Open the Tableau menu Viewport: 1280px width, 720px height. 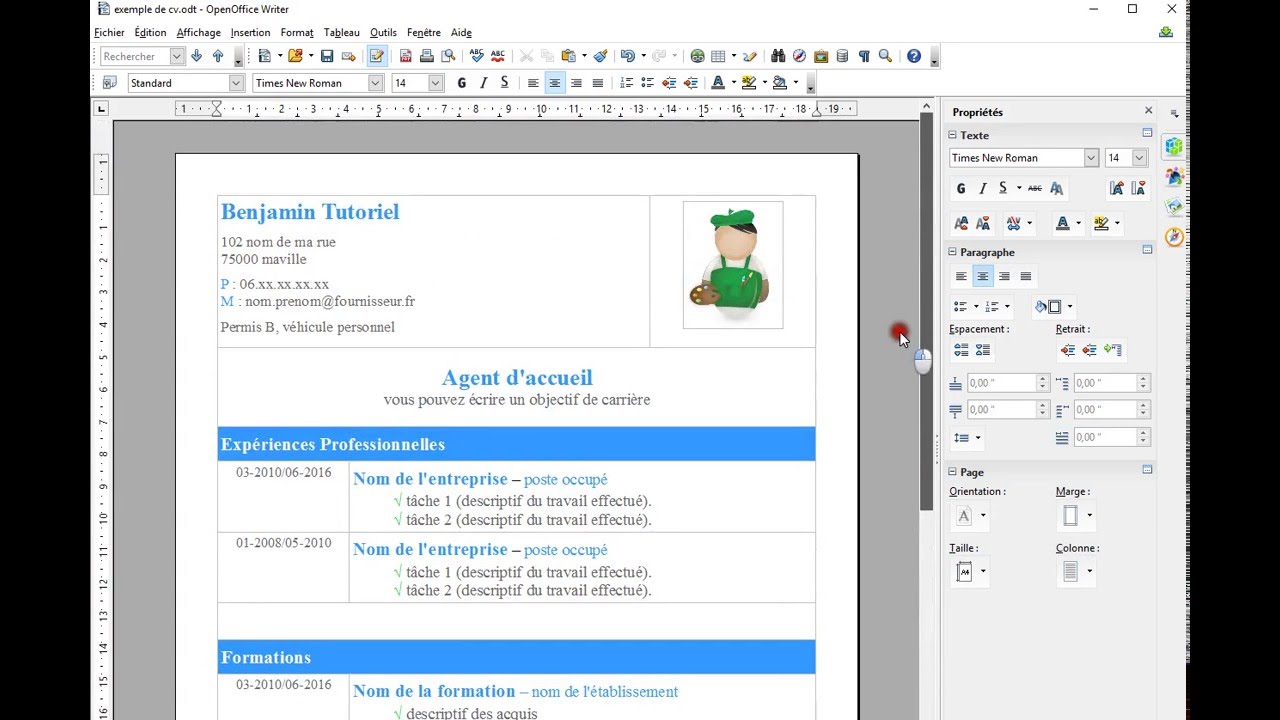pos(342,33)
